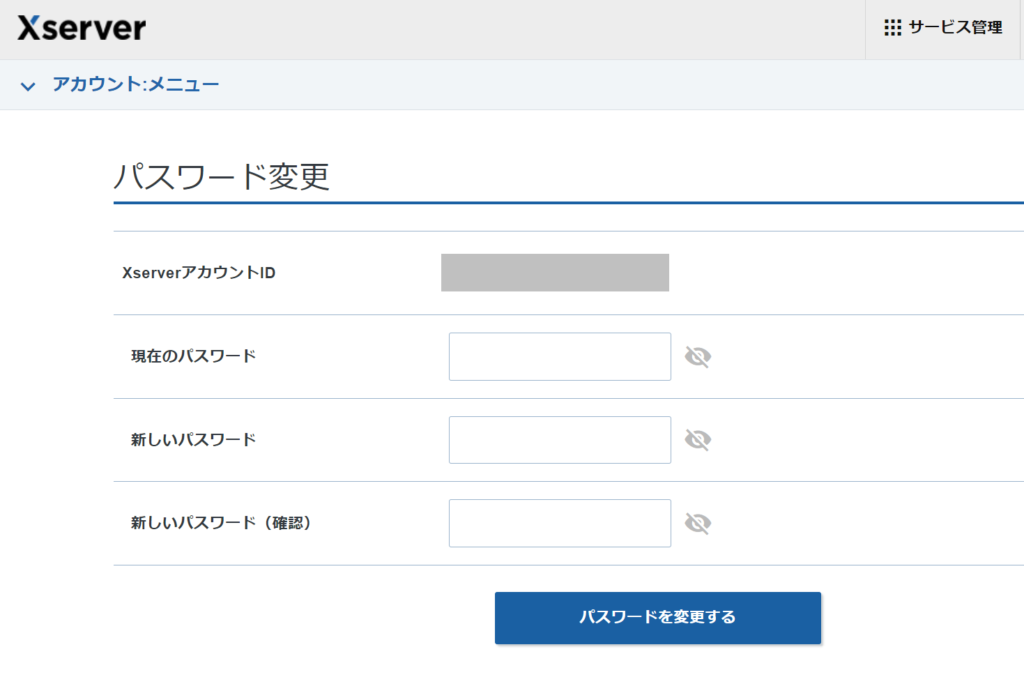Expand the アカウント:メニュー chevron arrow

[x=28, y=86]
